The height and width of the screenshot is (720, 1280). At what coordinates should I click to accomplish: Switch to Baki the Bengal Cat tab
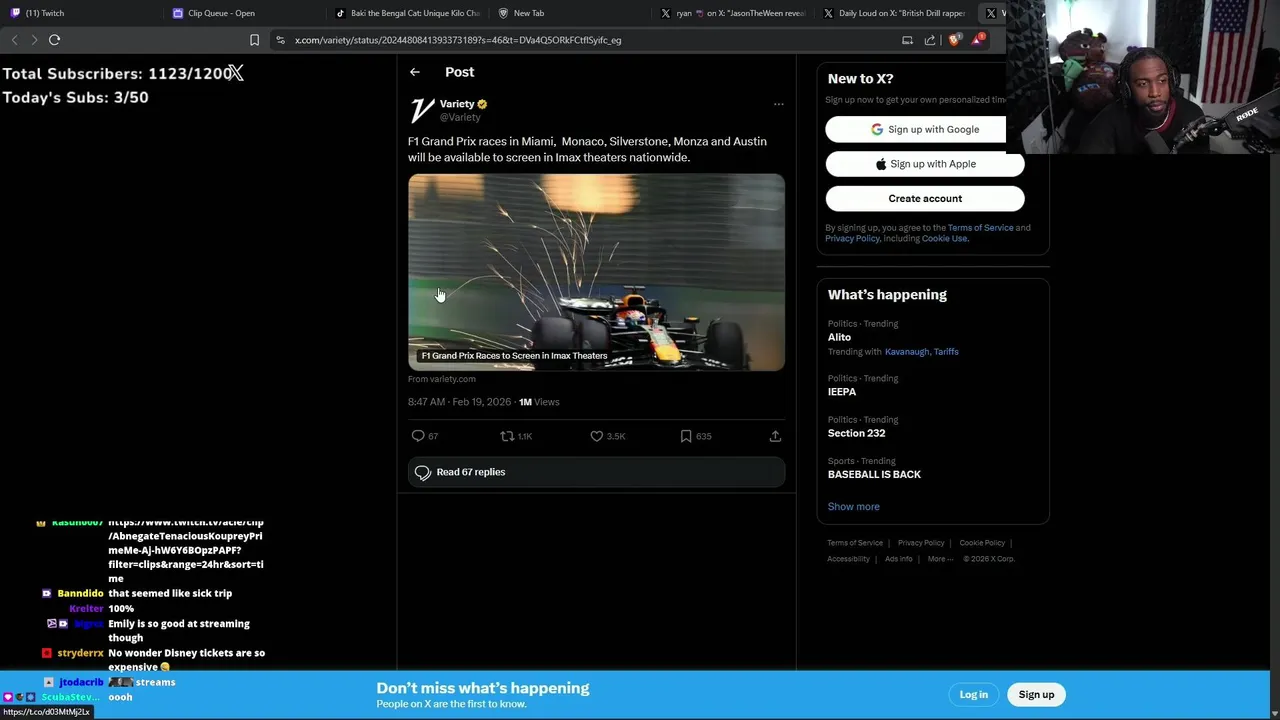tap(408, 13)
